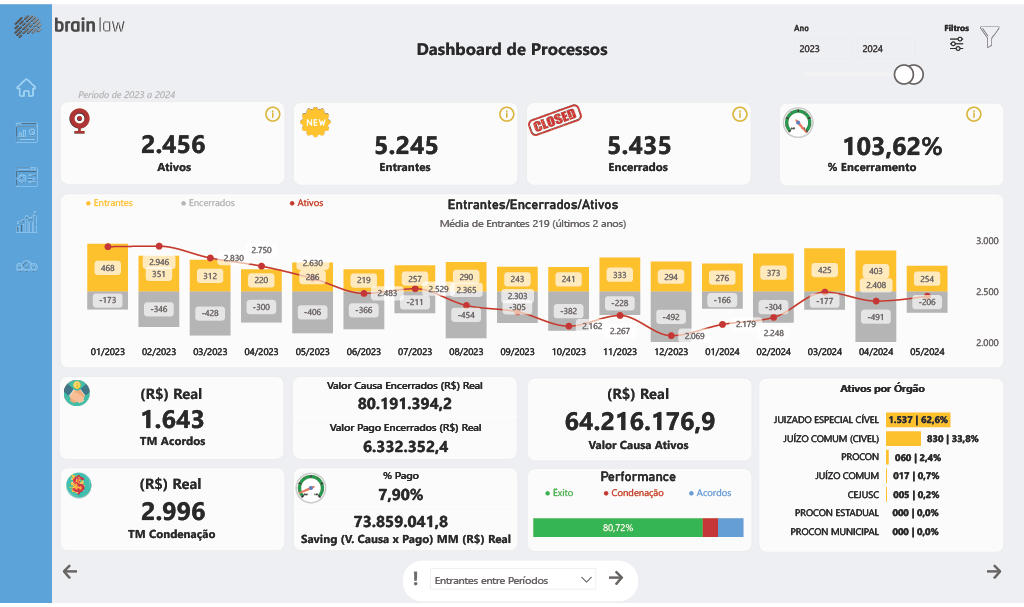The width and height of the screenshot is (1024, 607).
Task: Click the 5.435 Encerrados value
Action: click(639, 145)
